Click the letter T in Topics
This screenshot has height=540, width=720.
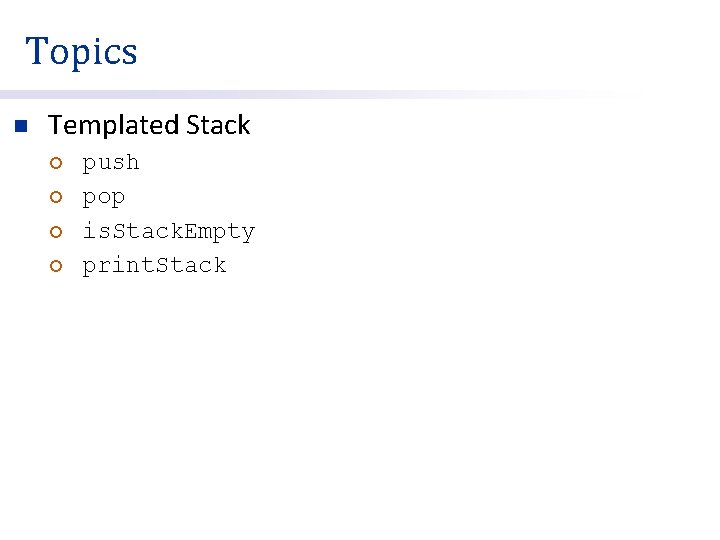point(36,51)
